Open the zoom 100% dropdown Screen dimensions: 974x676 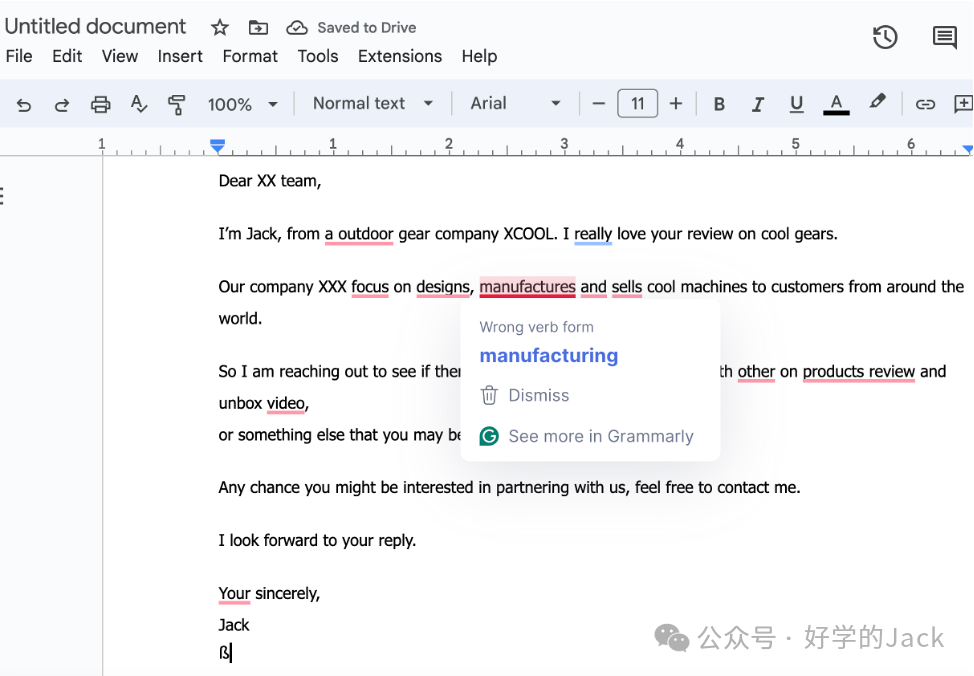click(x=242, y=104)
